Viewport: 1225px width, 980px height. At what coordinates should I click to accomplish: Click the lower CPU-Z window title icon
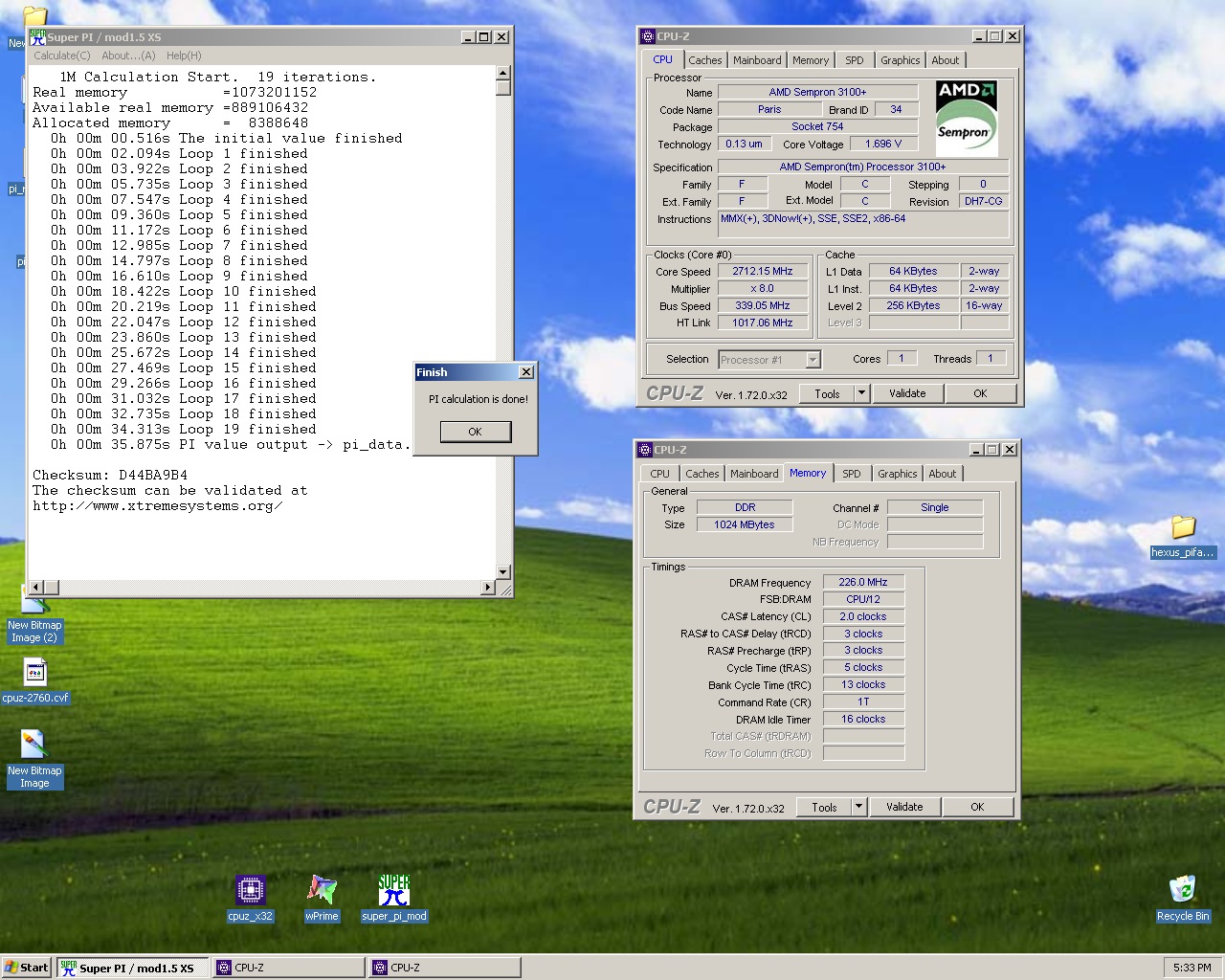[644, 449]
